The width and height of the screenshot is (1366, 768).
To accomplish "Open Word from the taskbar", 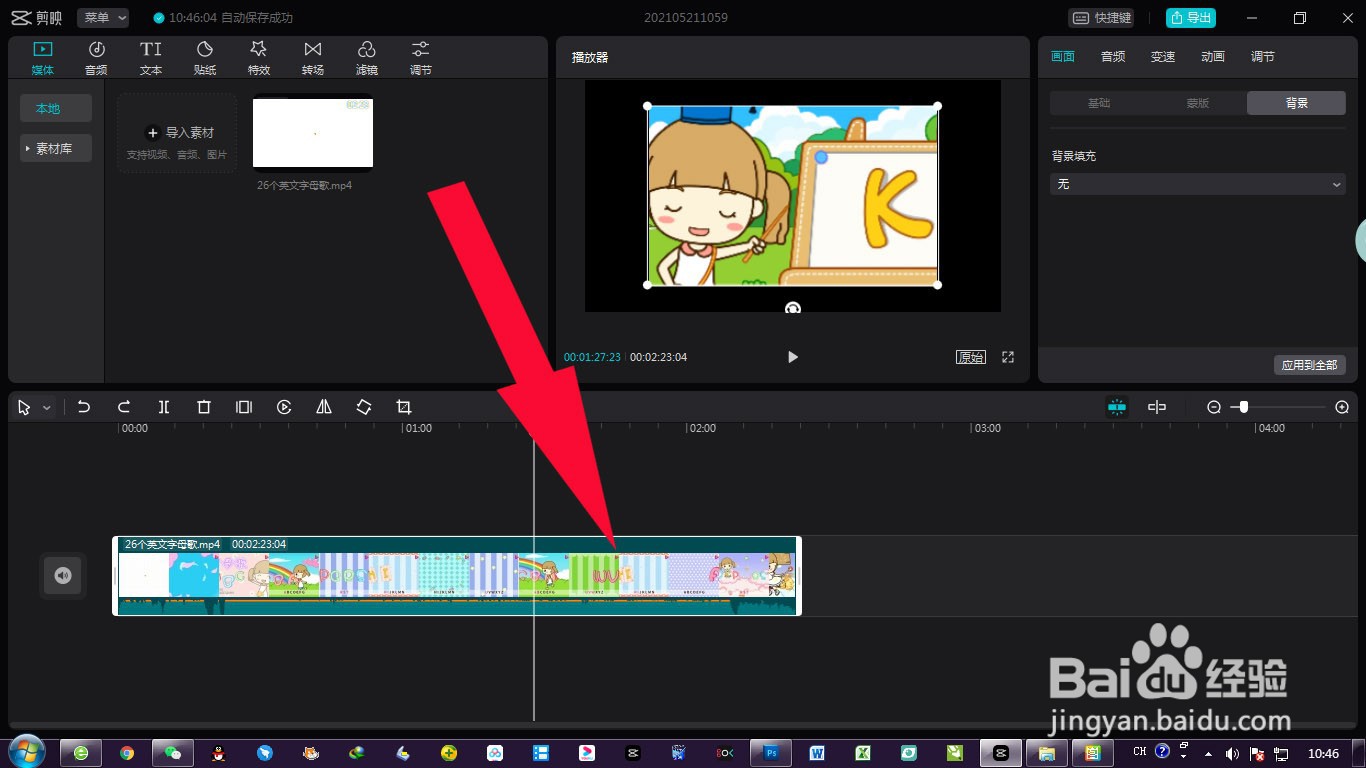I will [x=817, y=753].
